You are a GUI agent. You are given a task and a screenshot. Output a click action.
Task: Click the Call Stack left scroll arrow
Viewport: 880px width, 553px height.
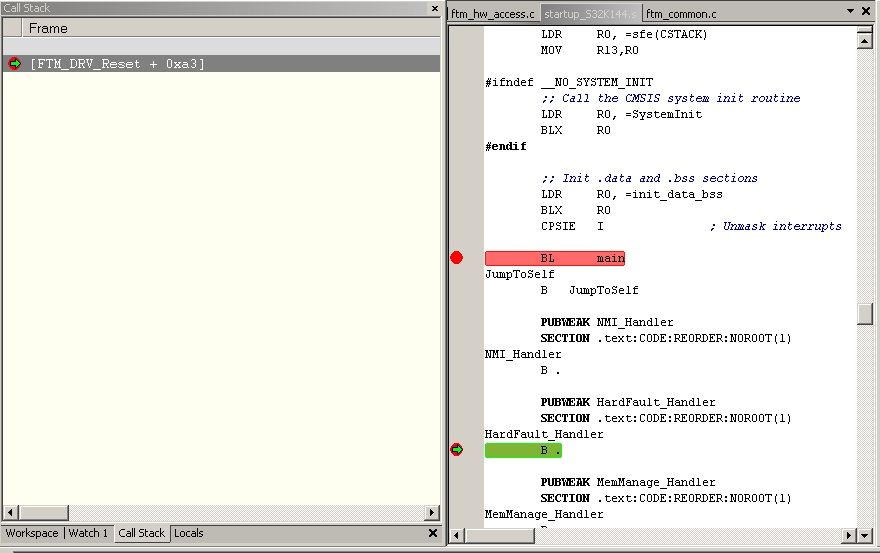(11, 512)
